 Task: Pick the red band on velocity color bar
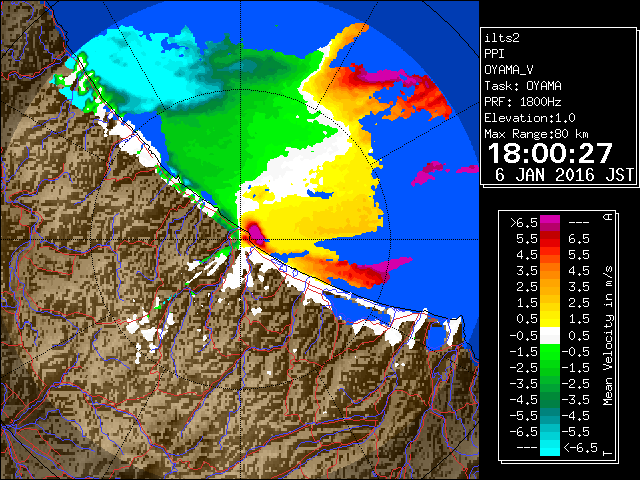pos(550,241)
